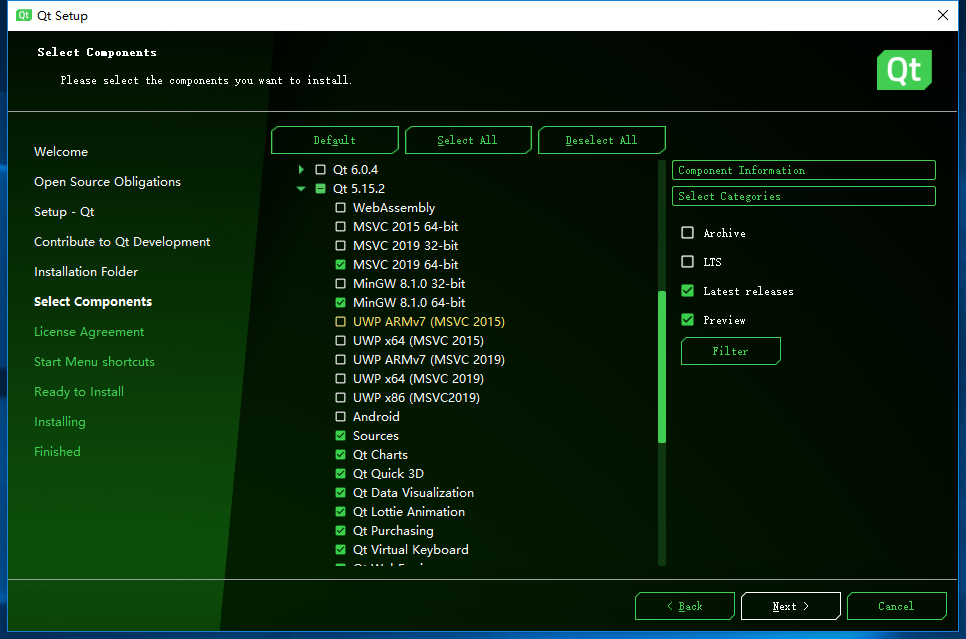Check MinGW 8.1.0 32-bit
This screenshot has width=966, height=639.
340,283
